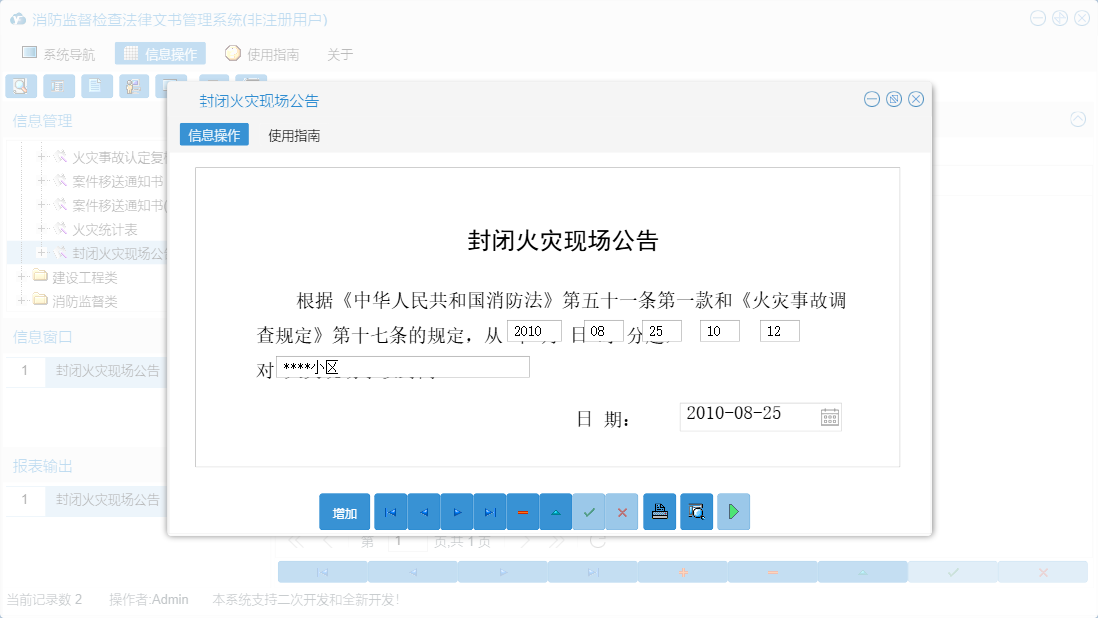Image resolution: width=1098 pixels, height=618 pixels.
Task: Click the green run arrow icon
Action: click(x=733, y=511)
